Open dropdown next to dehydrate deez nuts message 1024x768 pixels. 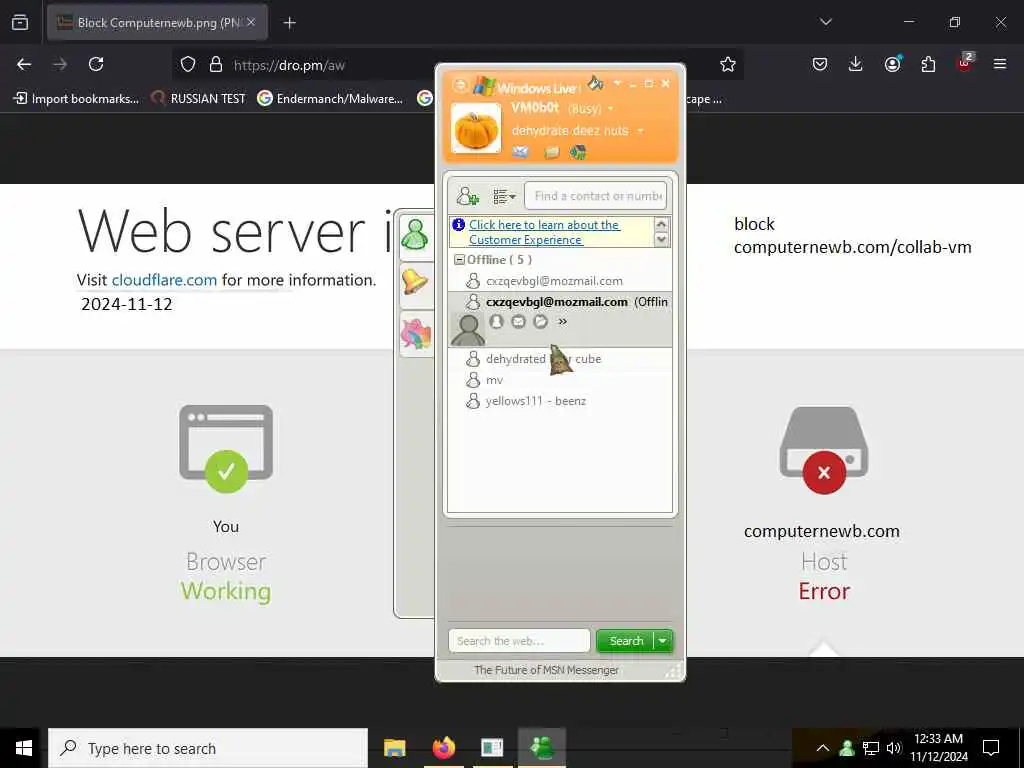point(640,131)
